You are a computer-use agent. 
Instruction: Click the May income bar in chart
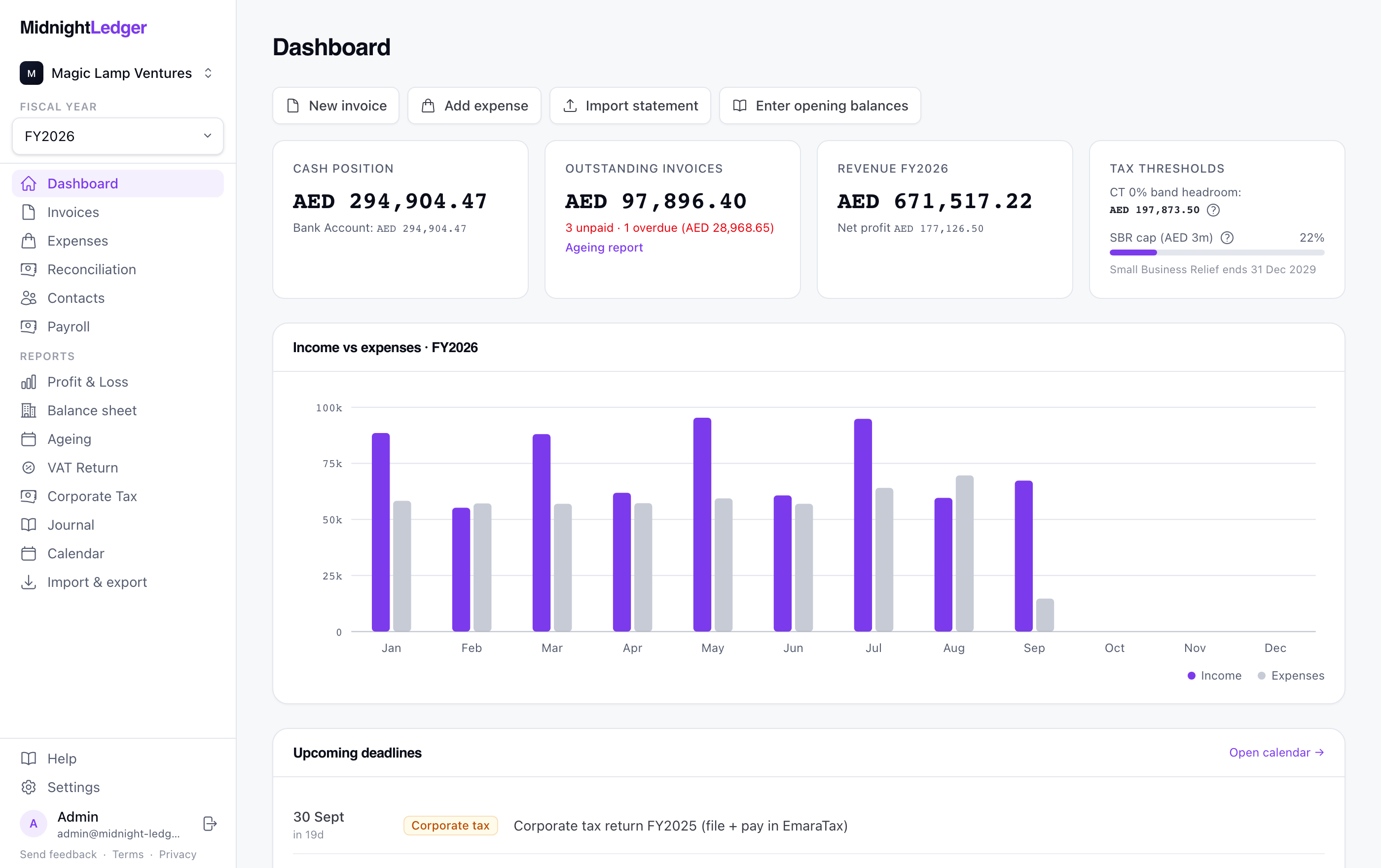(702, 525)
